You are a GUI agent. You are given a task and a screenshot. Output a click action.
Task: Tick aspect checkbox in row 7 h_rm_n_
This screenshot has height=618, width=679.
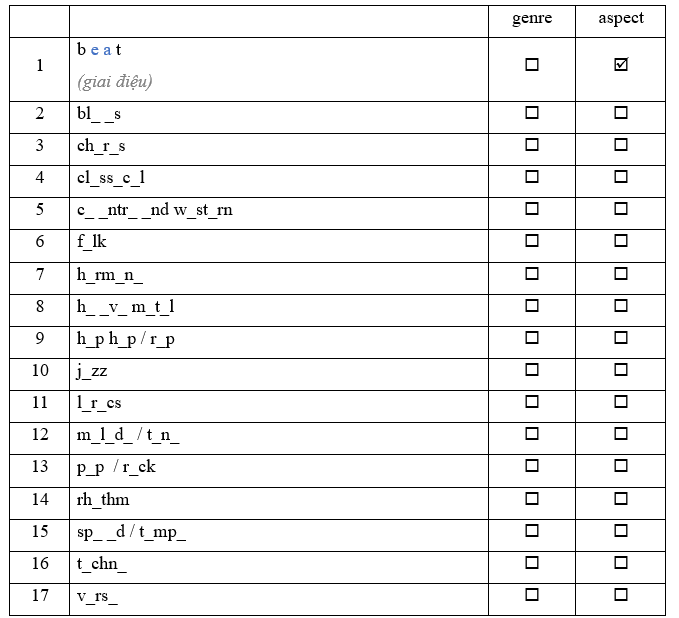pos(621,273)
